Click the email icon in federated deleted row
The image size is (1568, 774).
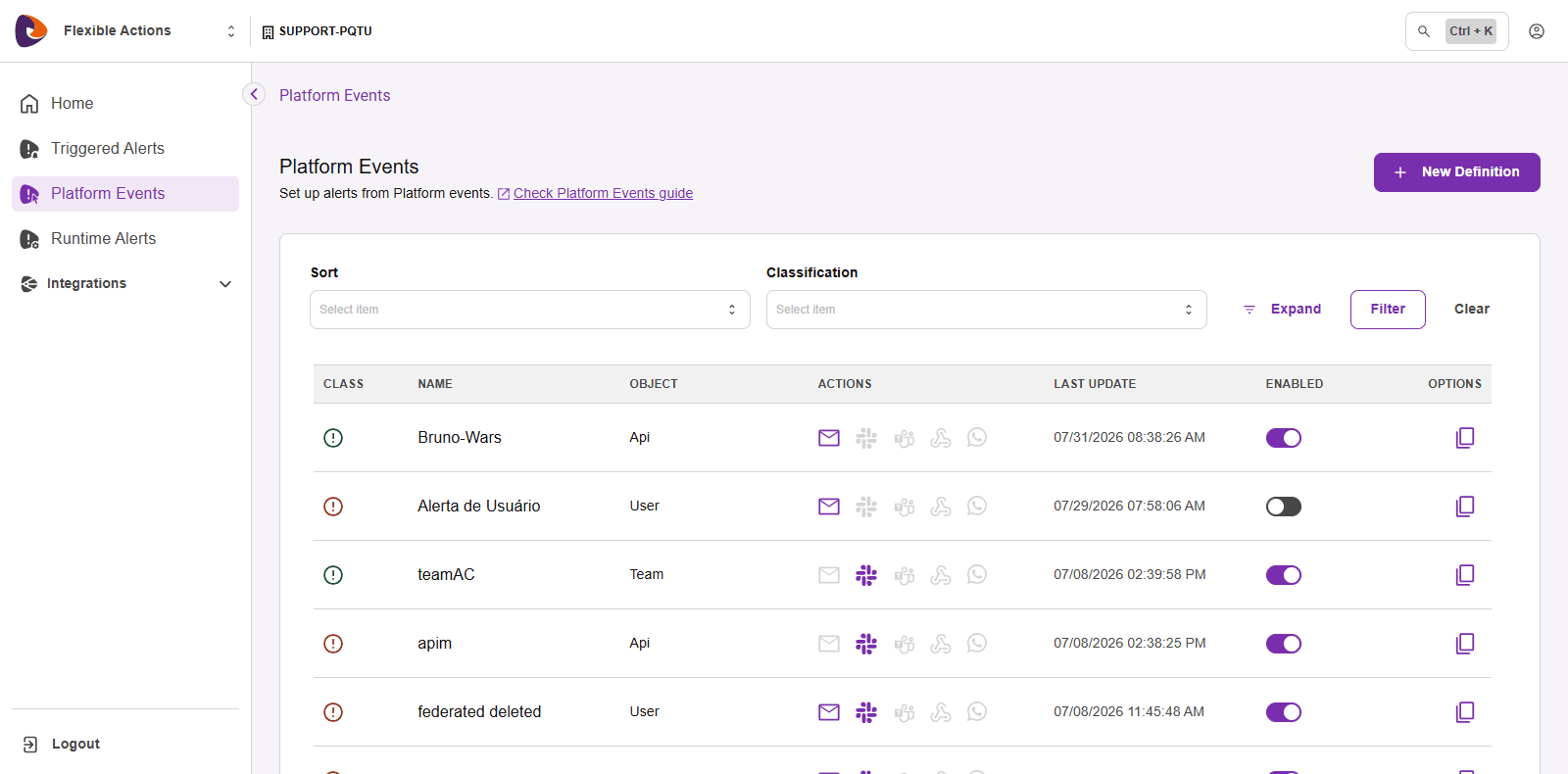click(x=829, y=712)
